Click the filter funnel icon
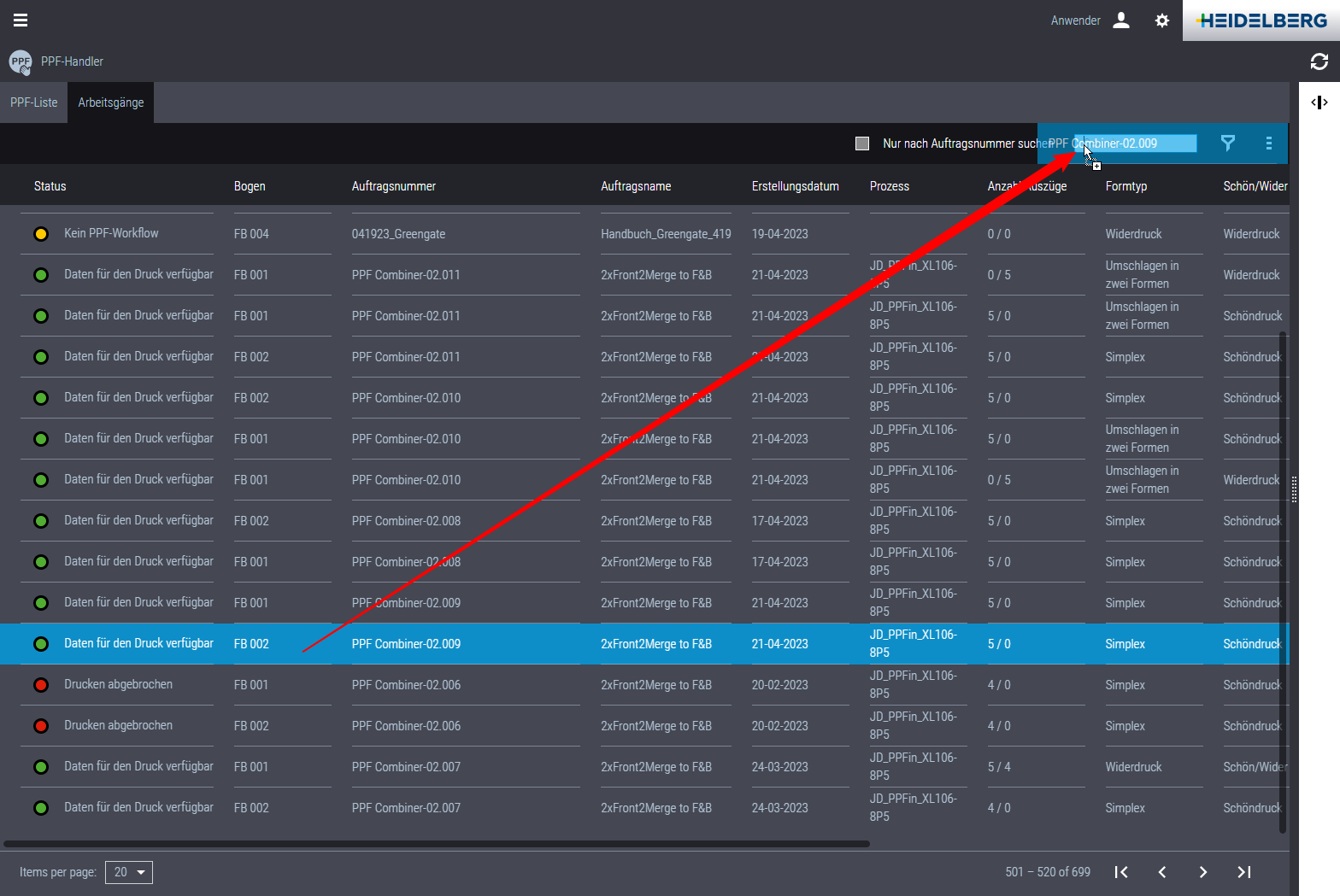The width and height of the screenshot is (1340, 896). (x=1227, y=143)
